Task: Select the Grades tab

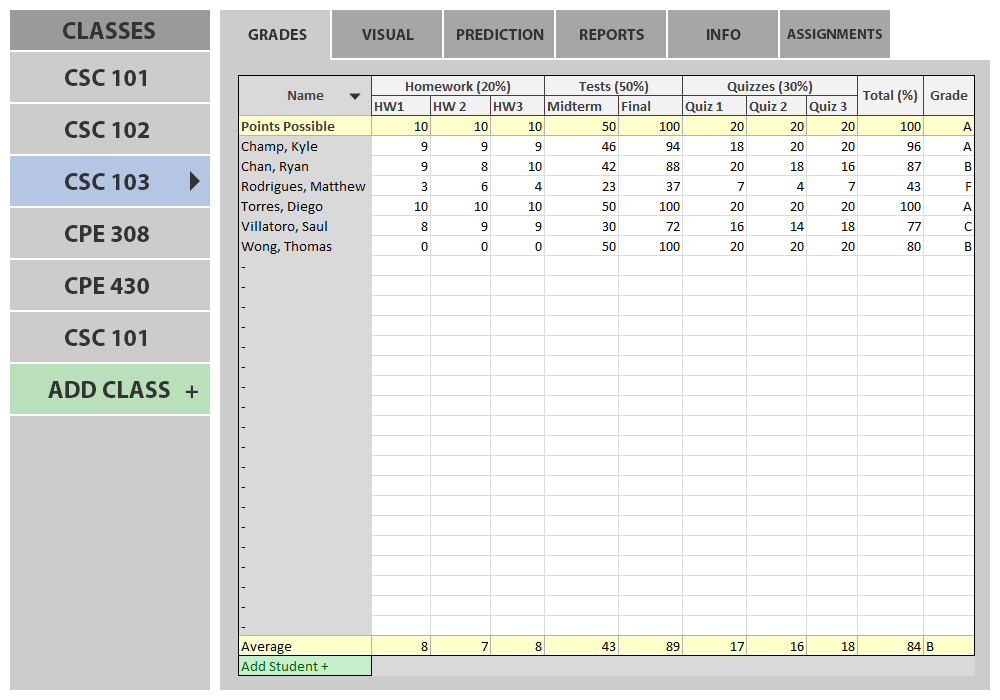Action: (x=277, y=35)
